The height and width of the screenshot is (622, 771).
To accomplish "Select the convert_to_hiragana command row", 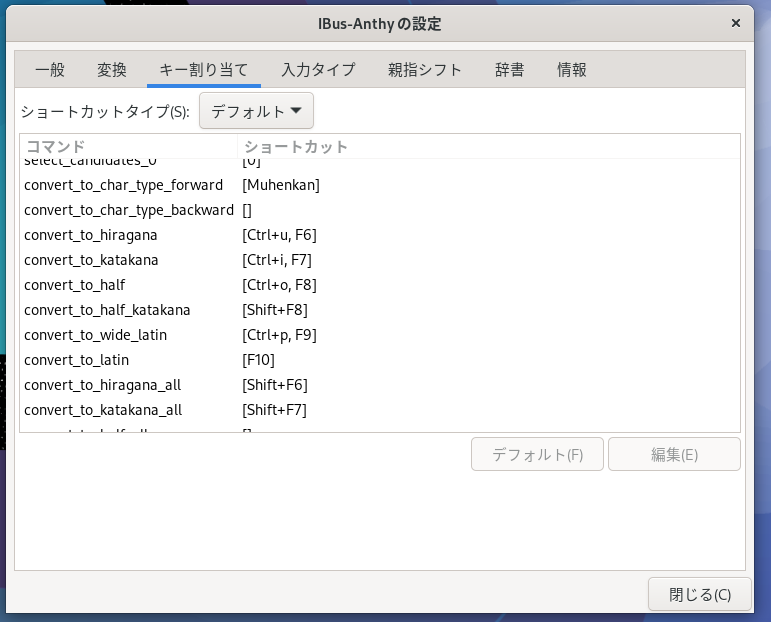I will [x=380, y=235].
